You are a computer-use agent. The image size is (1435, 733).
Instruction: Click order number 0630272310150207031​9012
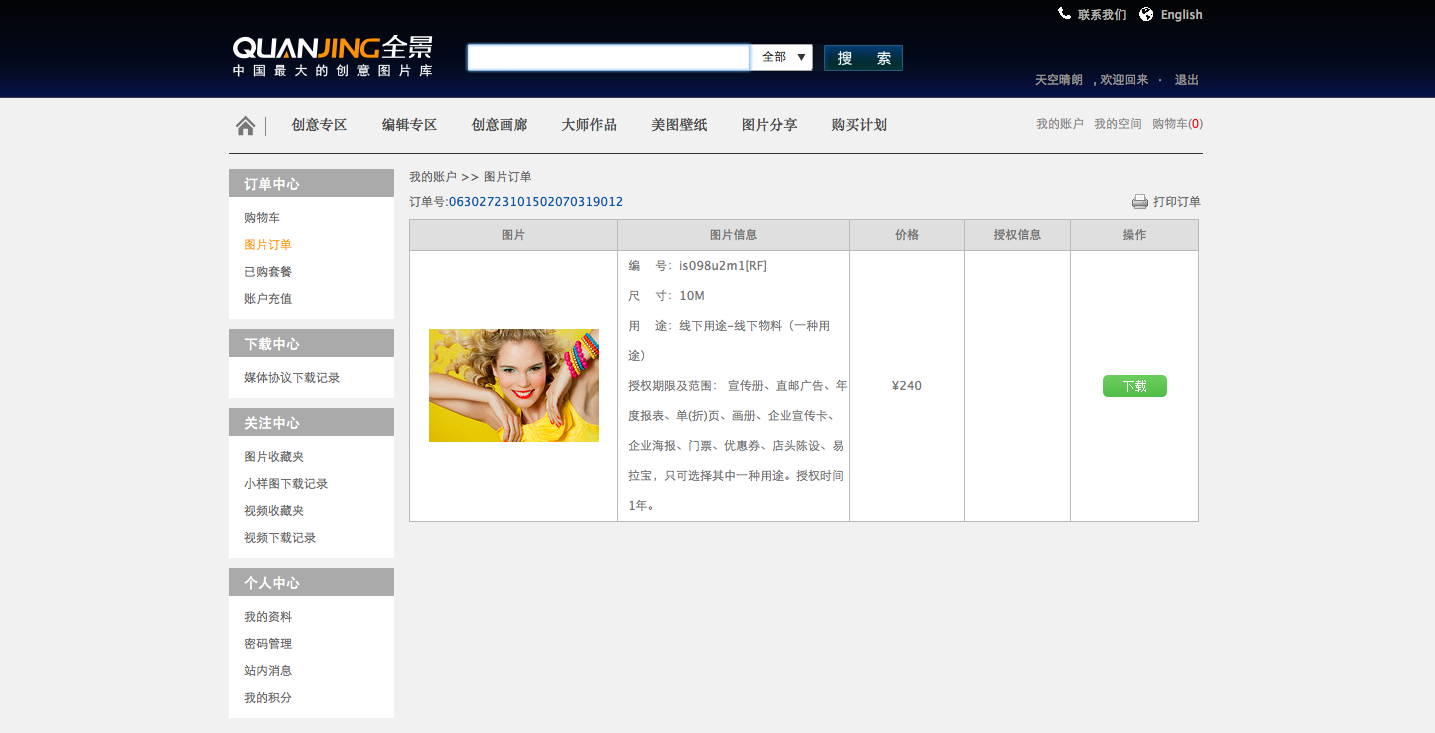point(536,202)
